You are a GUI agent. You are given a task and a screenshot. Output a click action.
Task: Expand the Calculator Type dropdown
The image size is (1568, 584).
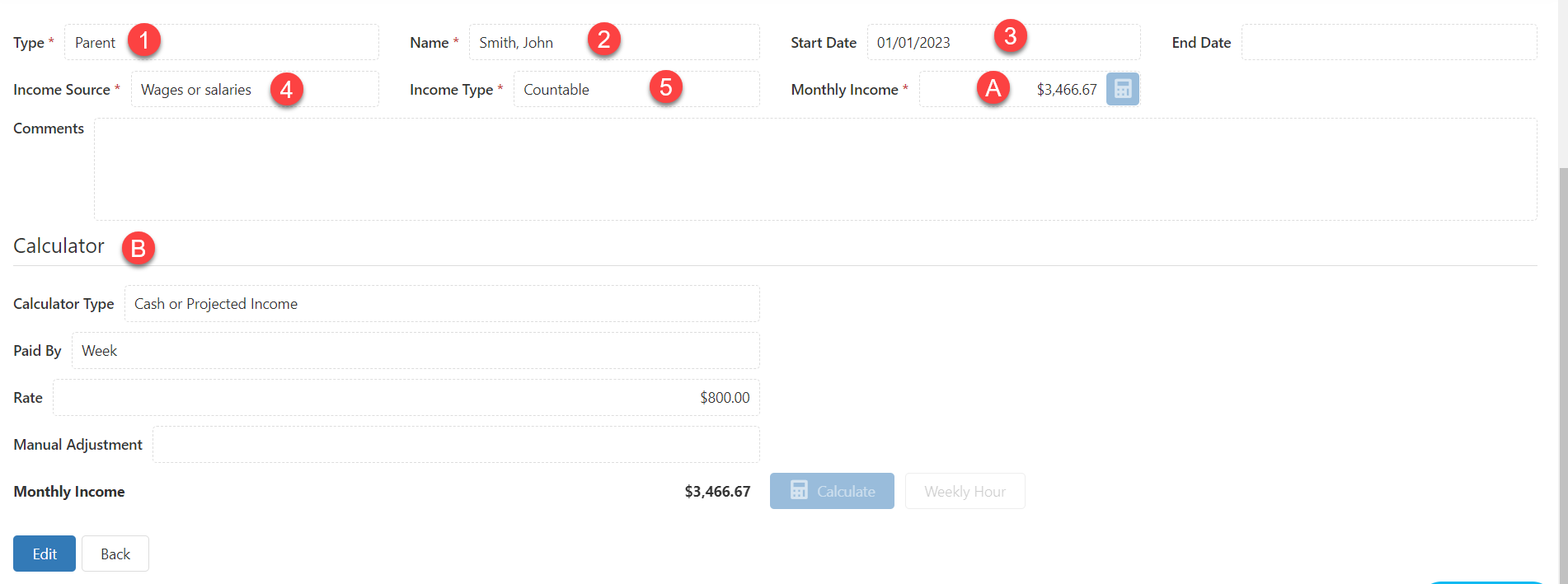pos(442,303)
